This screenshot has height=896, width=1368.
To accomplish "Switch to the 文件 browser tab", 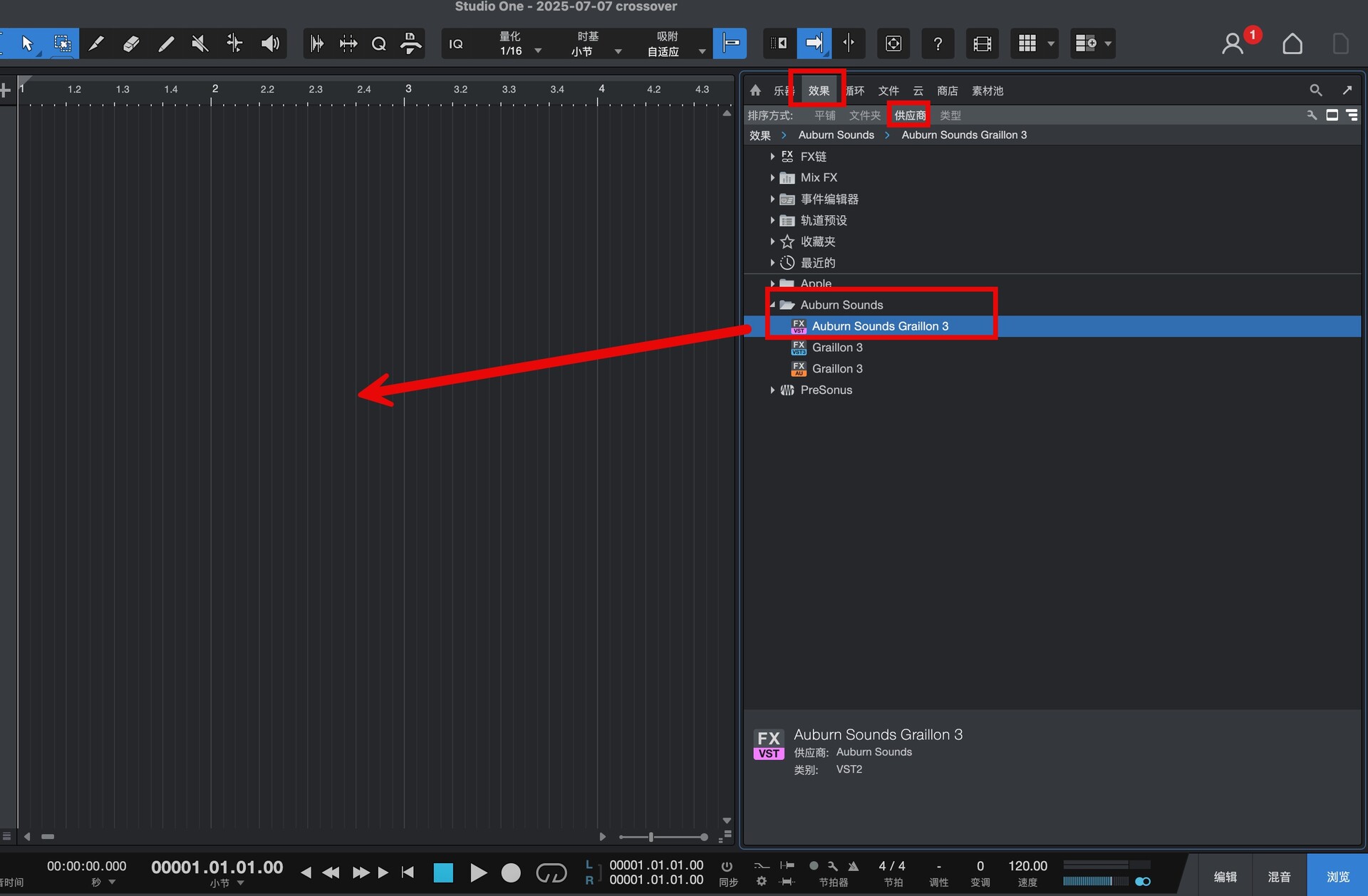I will [x=888, y=90].
